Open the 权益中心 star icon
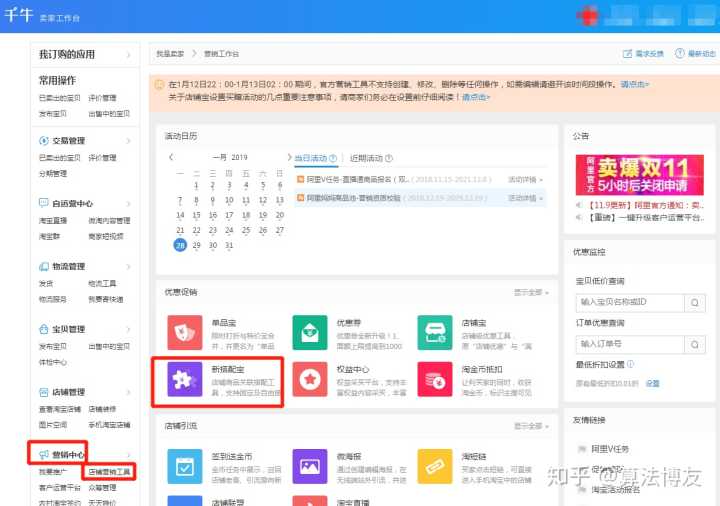The image size is (720, 506). tap(310, 380)
